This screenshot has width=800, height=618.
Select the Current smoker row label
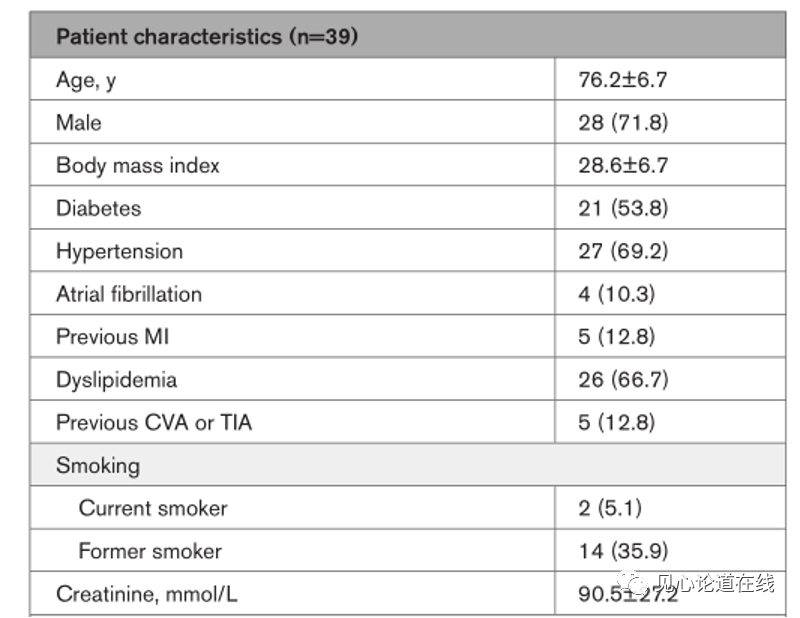tap(153, 508)
